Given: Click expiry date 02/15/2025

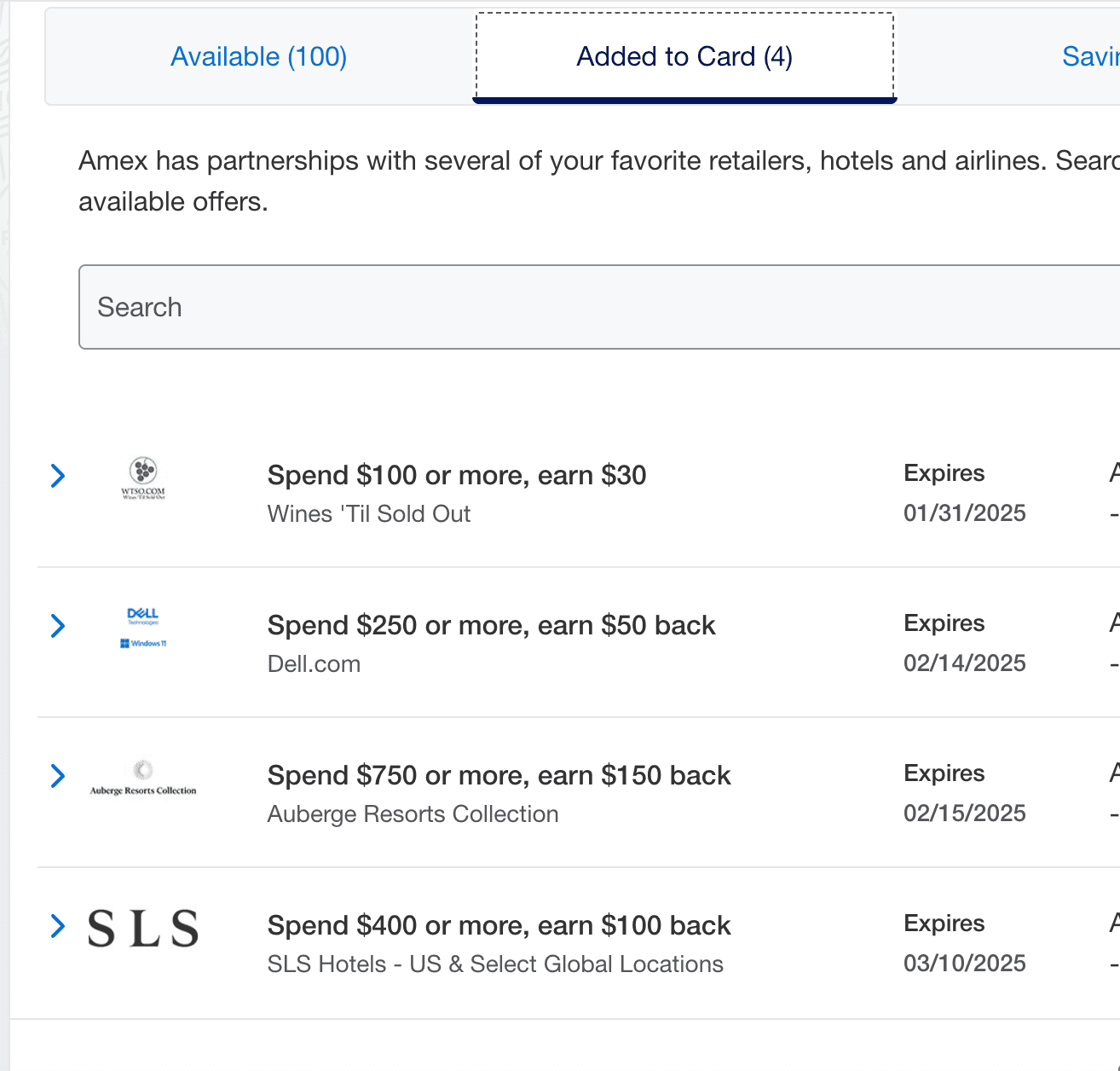Looking at the screenshot, I should click(x=965, y=813).
